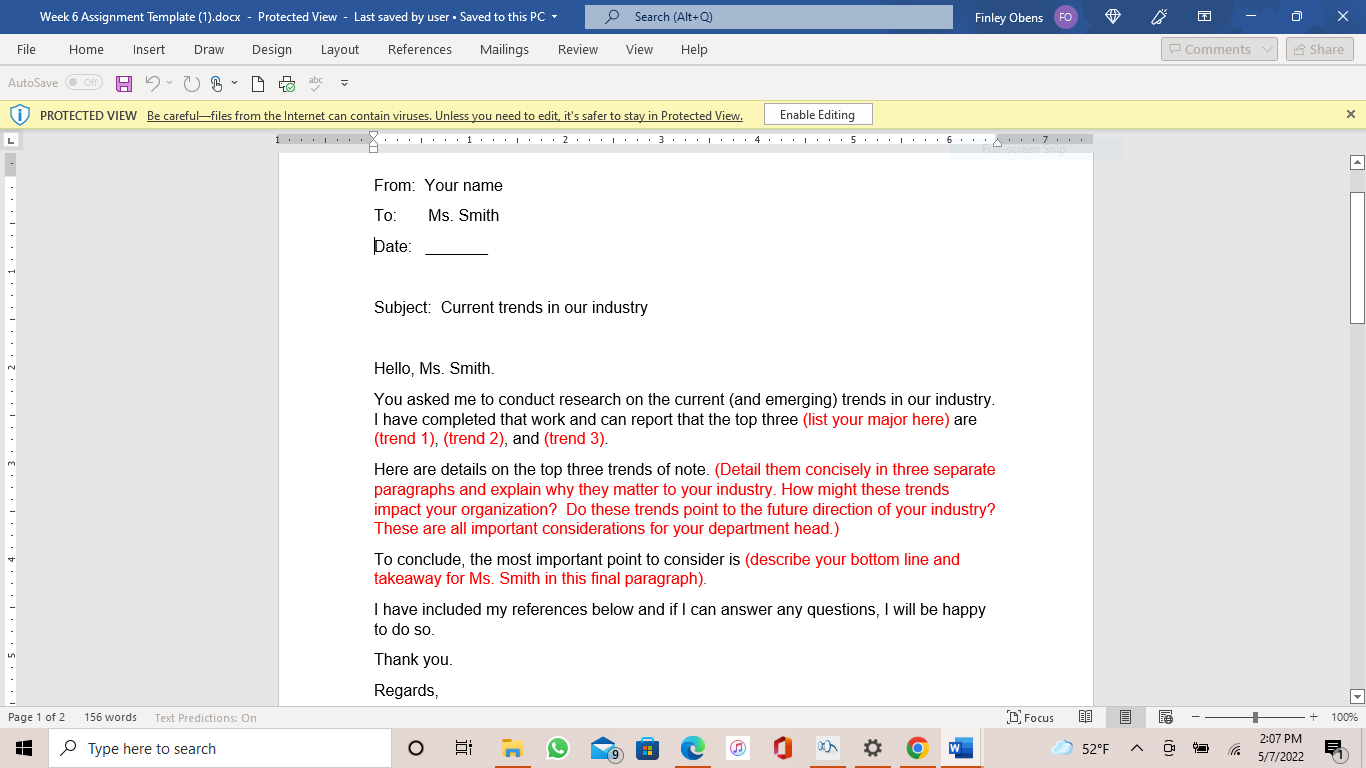Open the Review ribbon tab
This screenshot has width=1366, height=768.
click(x=578, y=49)
